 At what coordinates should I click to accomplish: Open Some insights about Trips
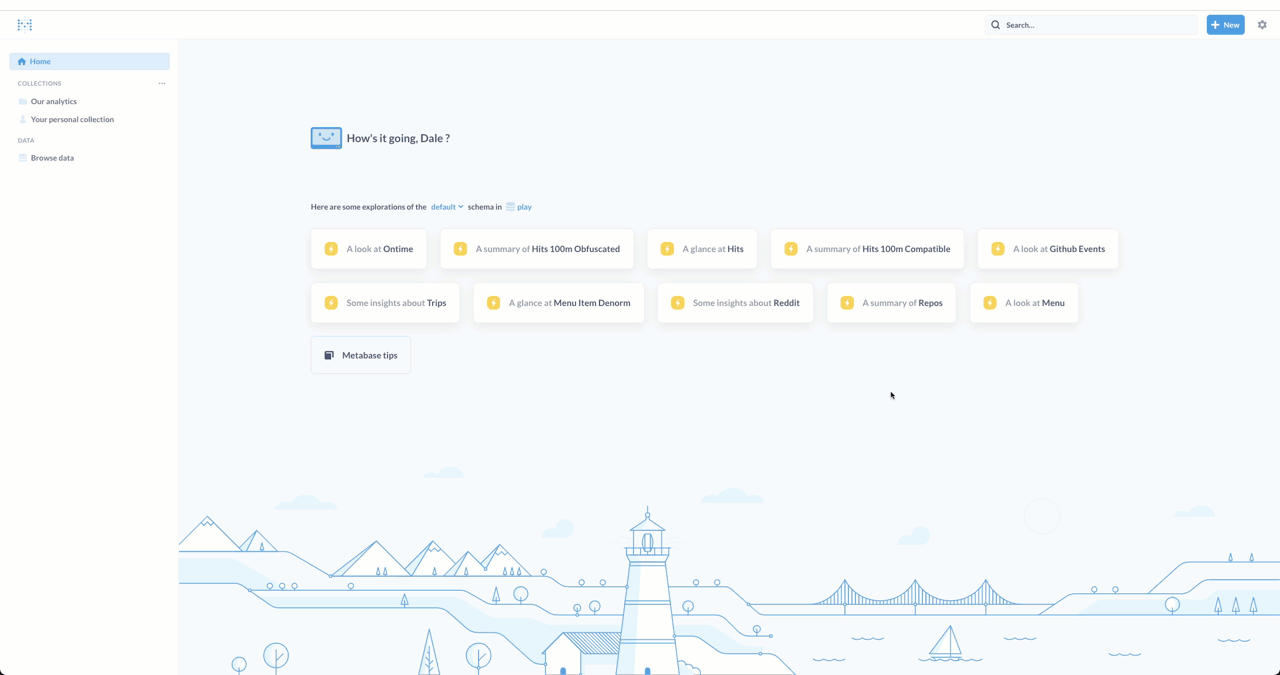(385, 303)
